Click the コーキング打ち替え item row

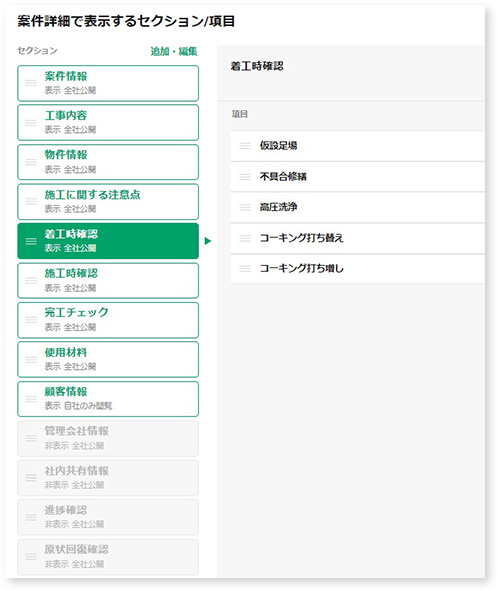coord(357,238)
